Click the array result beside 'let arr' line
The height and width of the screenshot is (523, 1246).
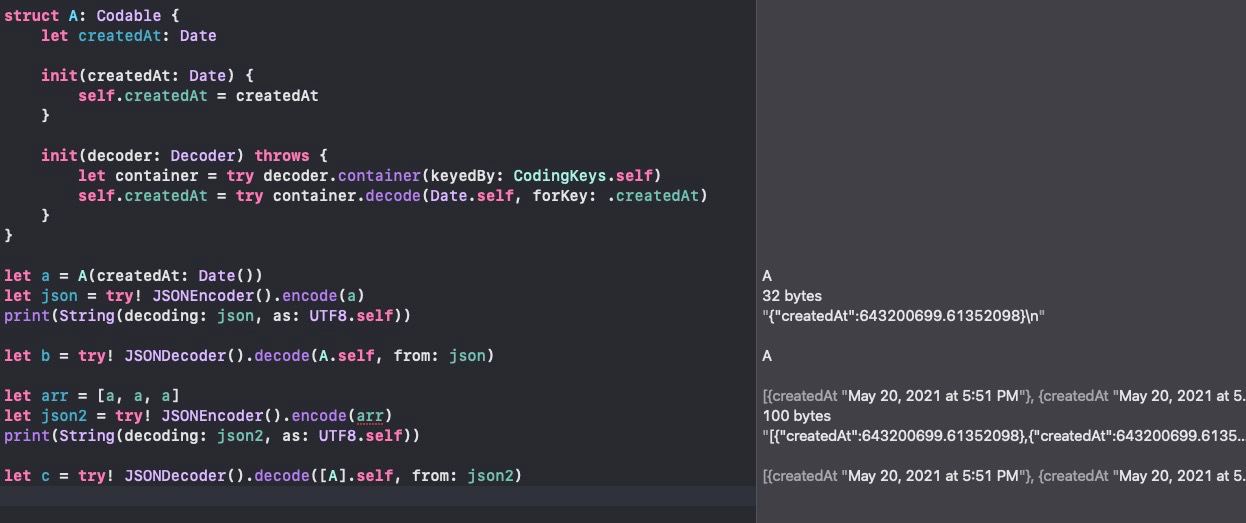1003,396
